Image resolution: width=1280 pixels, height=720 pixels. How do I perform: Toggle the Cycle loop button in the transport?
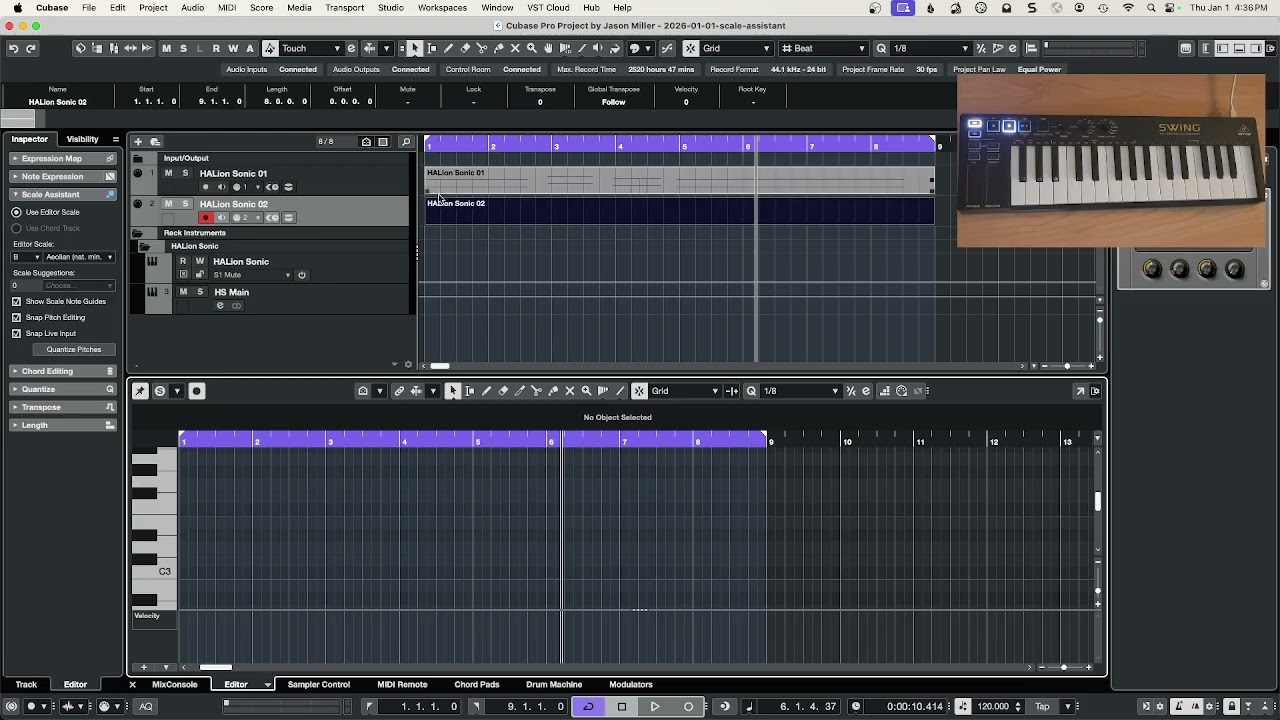(588, 706)
